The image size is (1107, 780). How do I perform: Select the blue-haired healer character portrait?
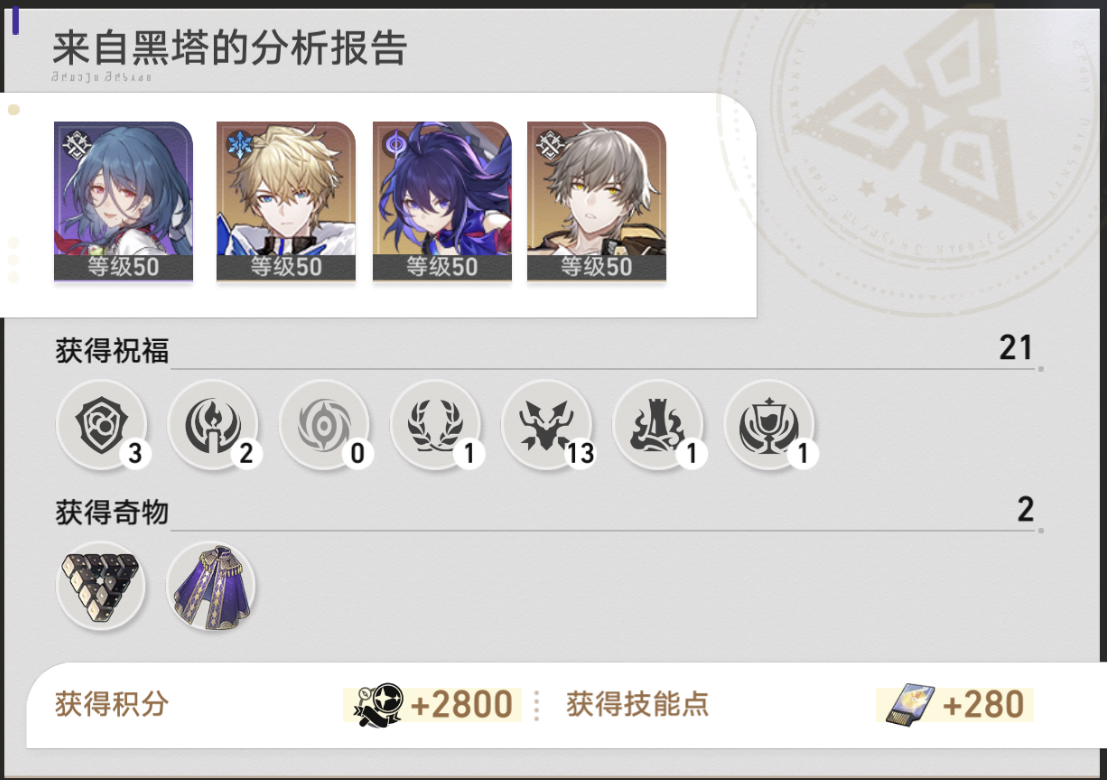[124, 202]
